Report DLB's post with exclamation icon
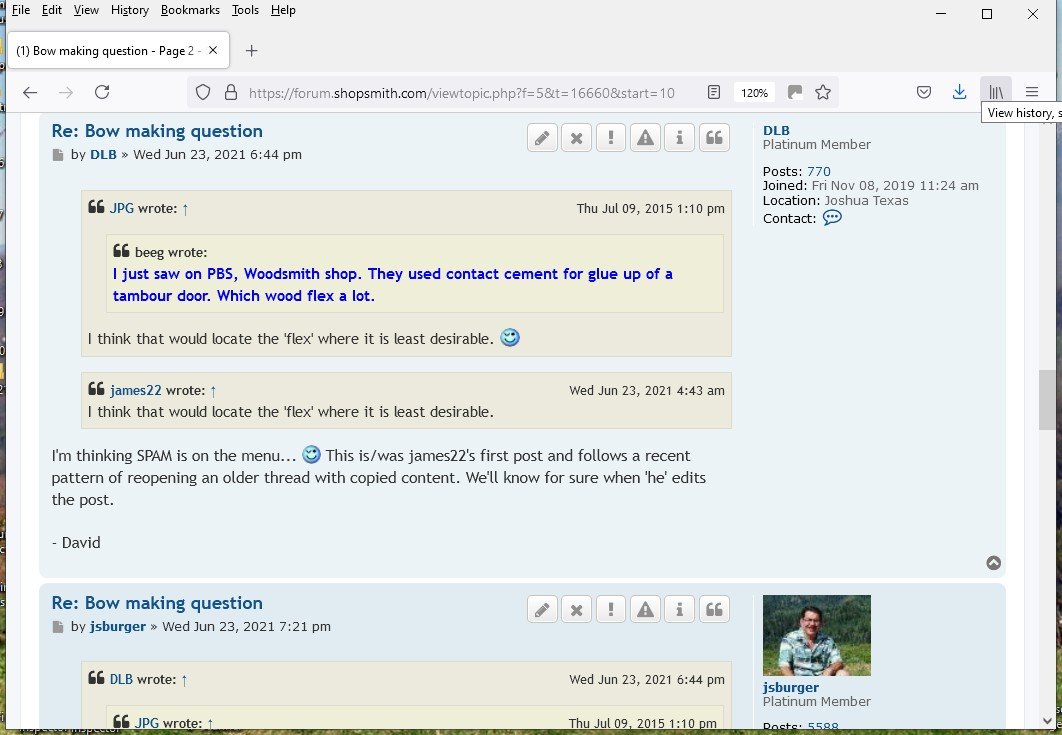1062x735 pixels. click(611, 138)
